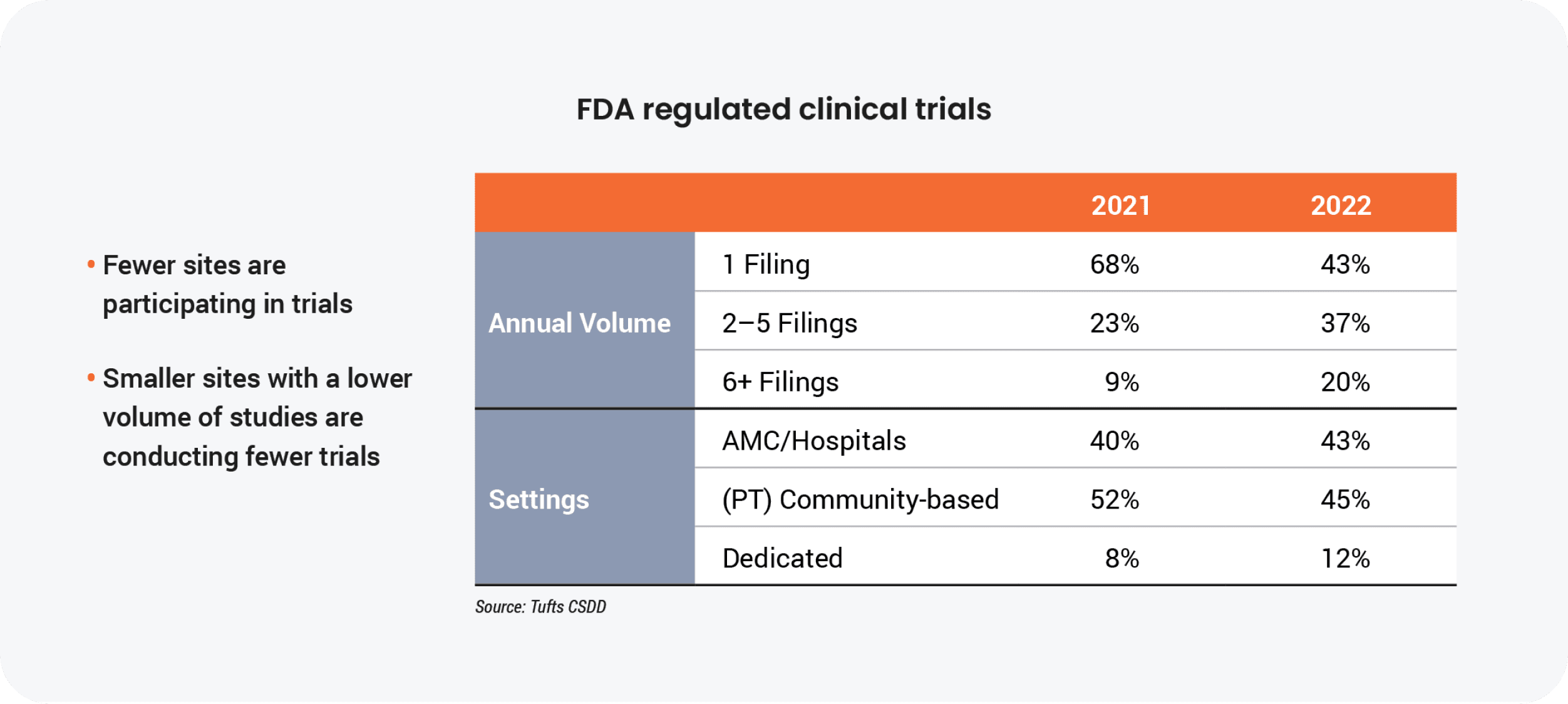Viewport: 1568px width, 704px height.
Task: Select the 2022 column header
Action: (1341, 205)
